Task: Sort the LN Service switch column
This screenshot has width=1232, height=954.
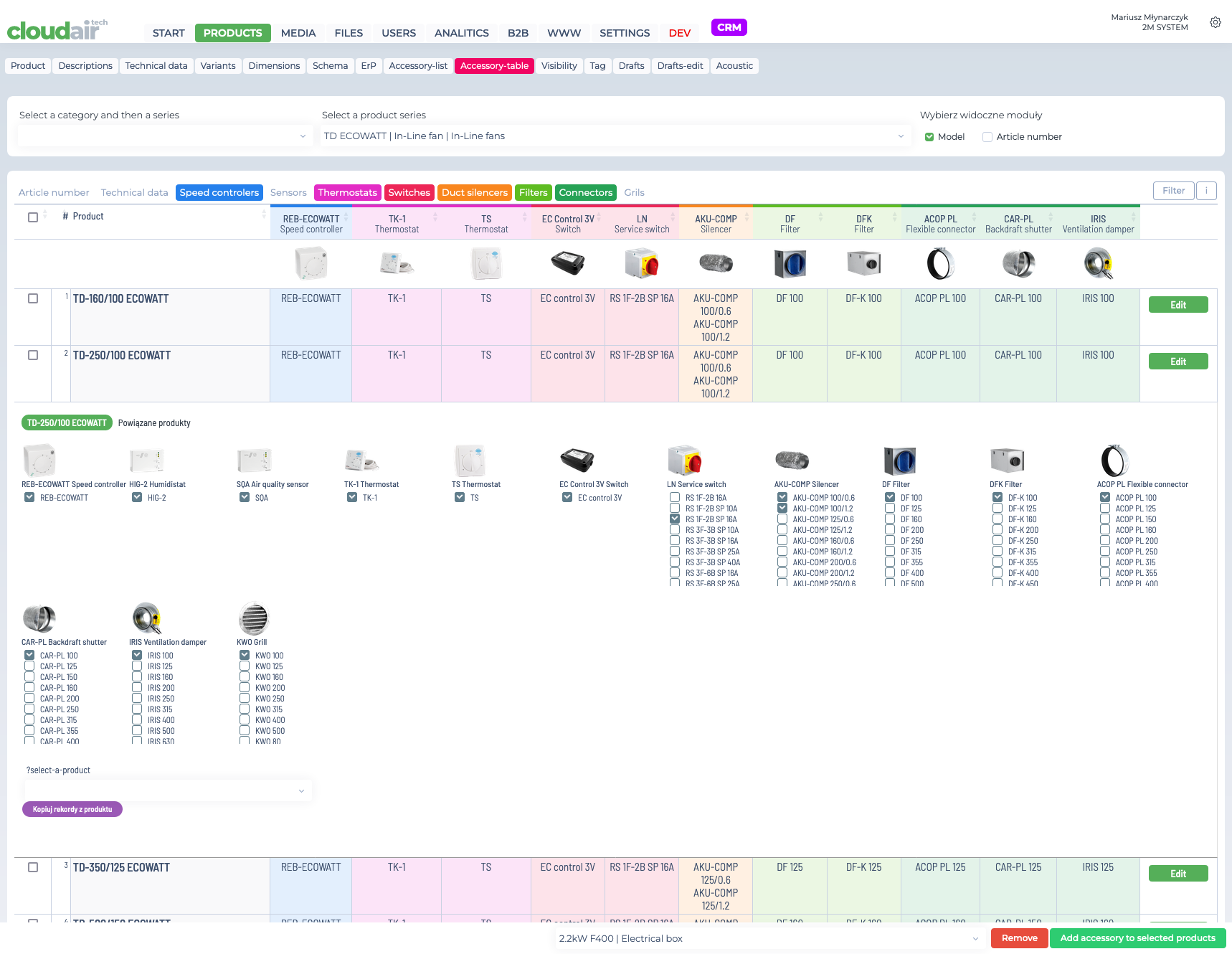Action: pyautogui.click(x=673, y=217)
